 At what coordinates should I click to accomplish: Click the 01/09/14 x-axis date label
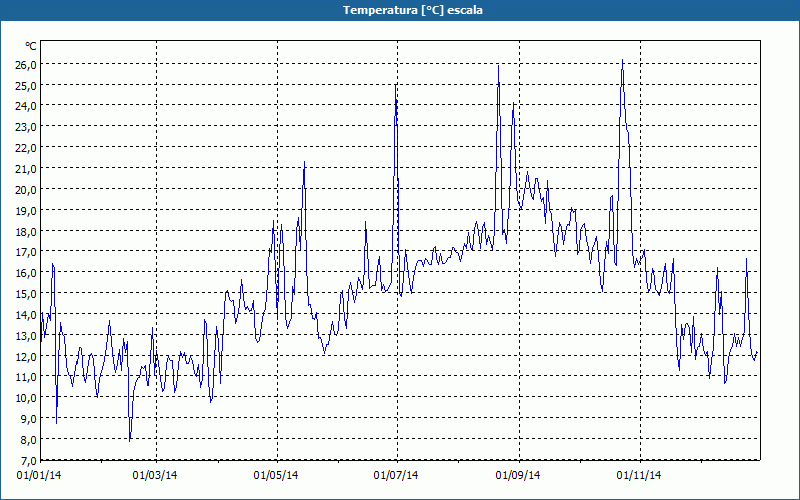coord(518,475)
